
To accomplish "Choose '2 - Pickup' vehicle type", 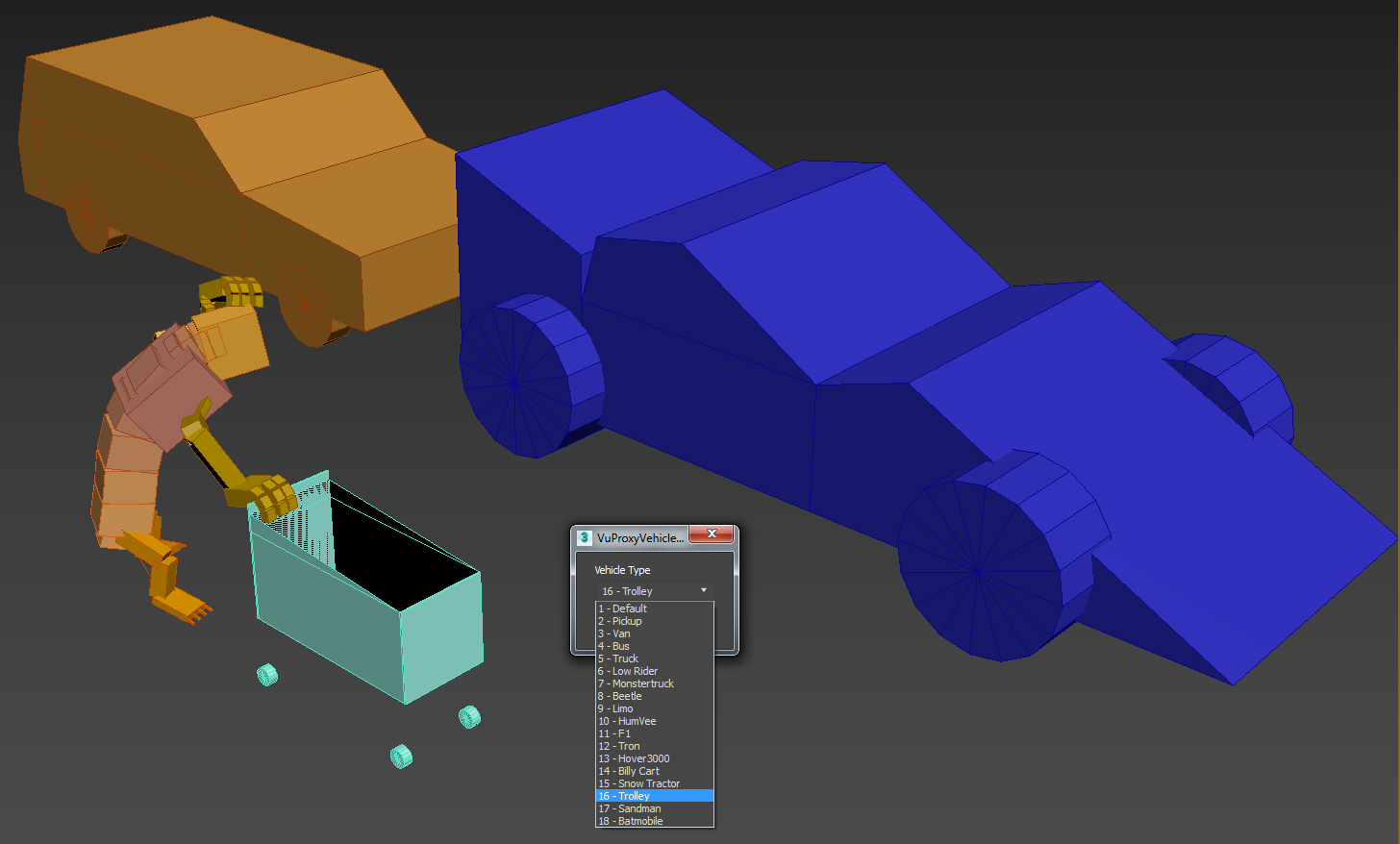I will tap(620, 621).
